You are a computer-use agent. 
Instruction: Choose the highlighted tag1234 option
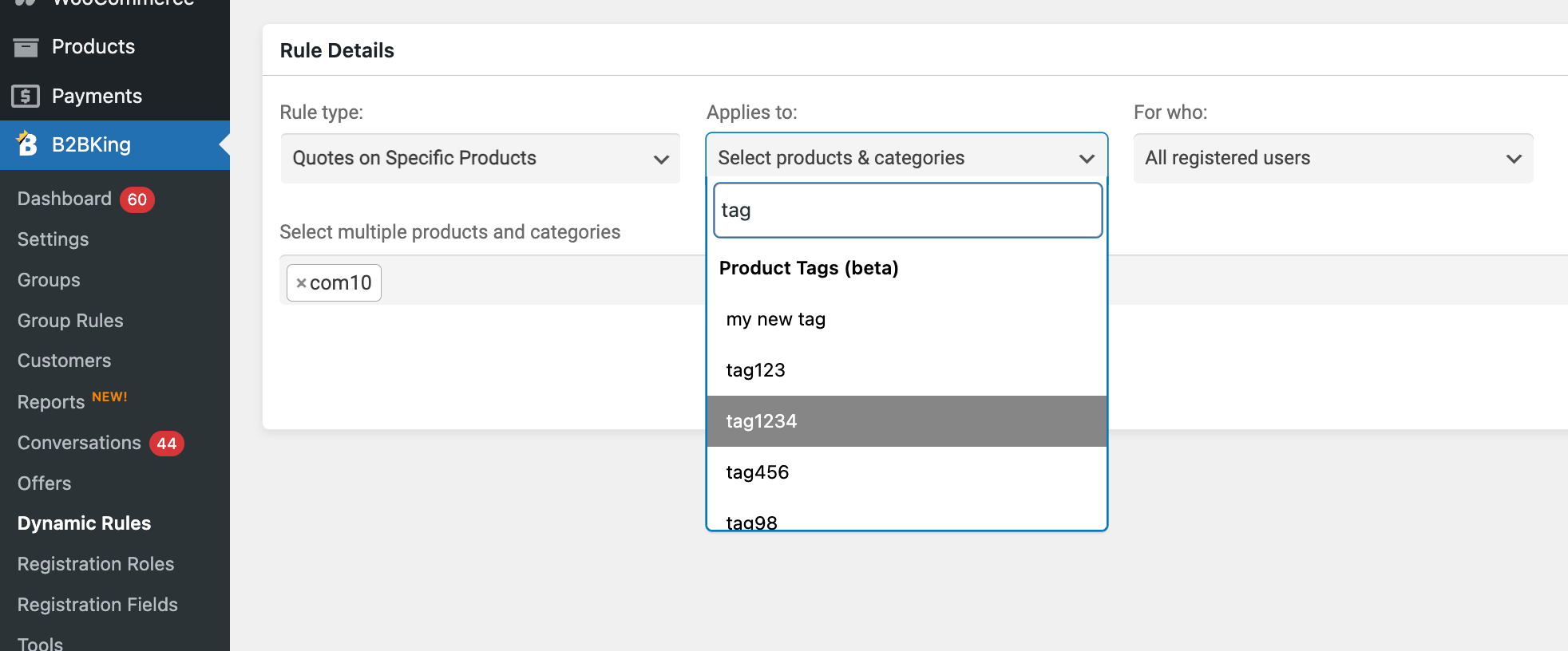click(x=907, y=421)
